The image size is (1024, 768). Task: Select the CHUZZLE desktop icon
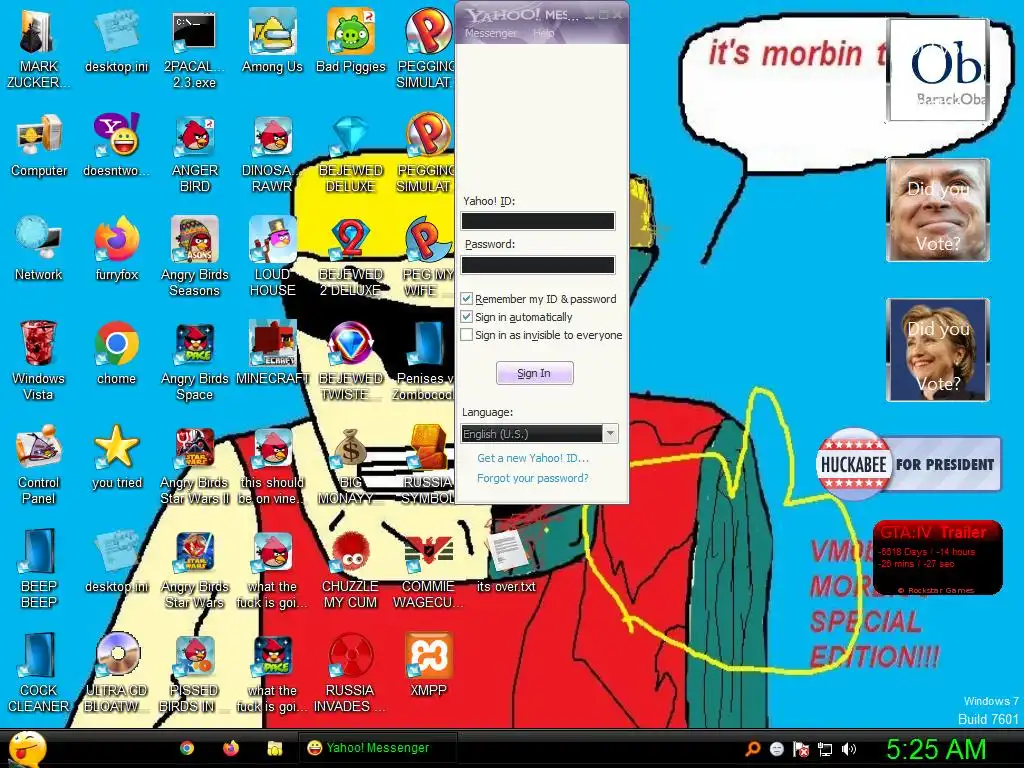[x=351, y=568]
